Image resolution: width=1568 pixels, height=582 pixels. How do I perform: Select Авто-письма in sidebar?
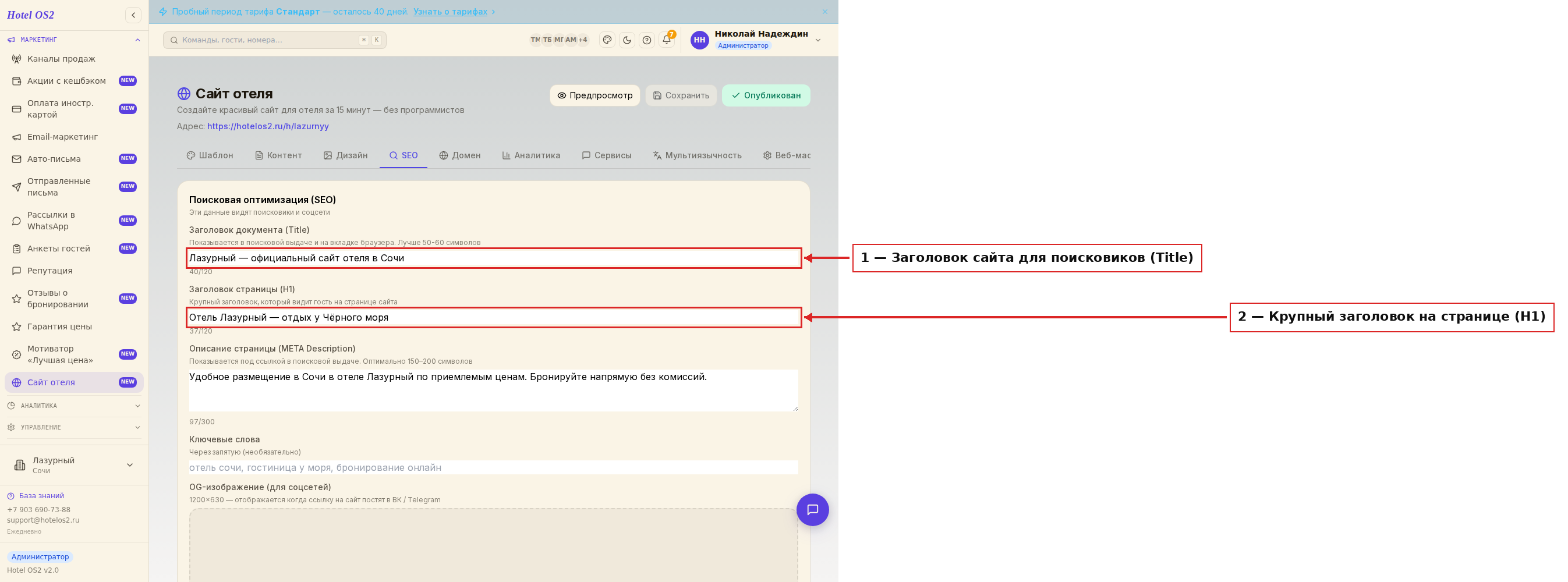tap(75, 159)
